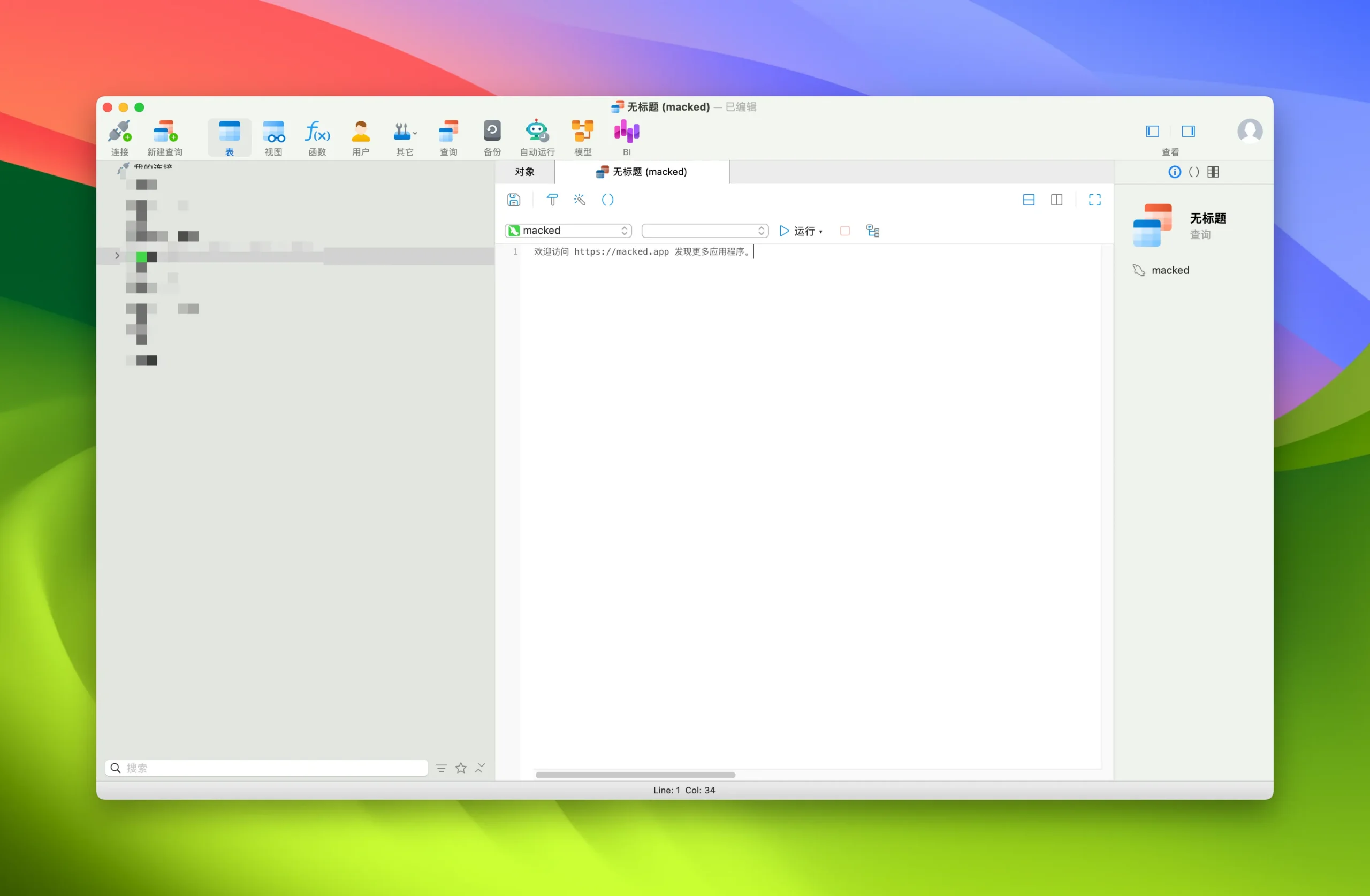
Task: Create a 新建查询 (New Query)
Action: pyautogui.click(x=165, y=136)
